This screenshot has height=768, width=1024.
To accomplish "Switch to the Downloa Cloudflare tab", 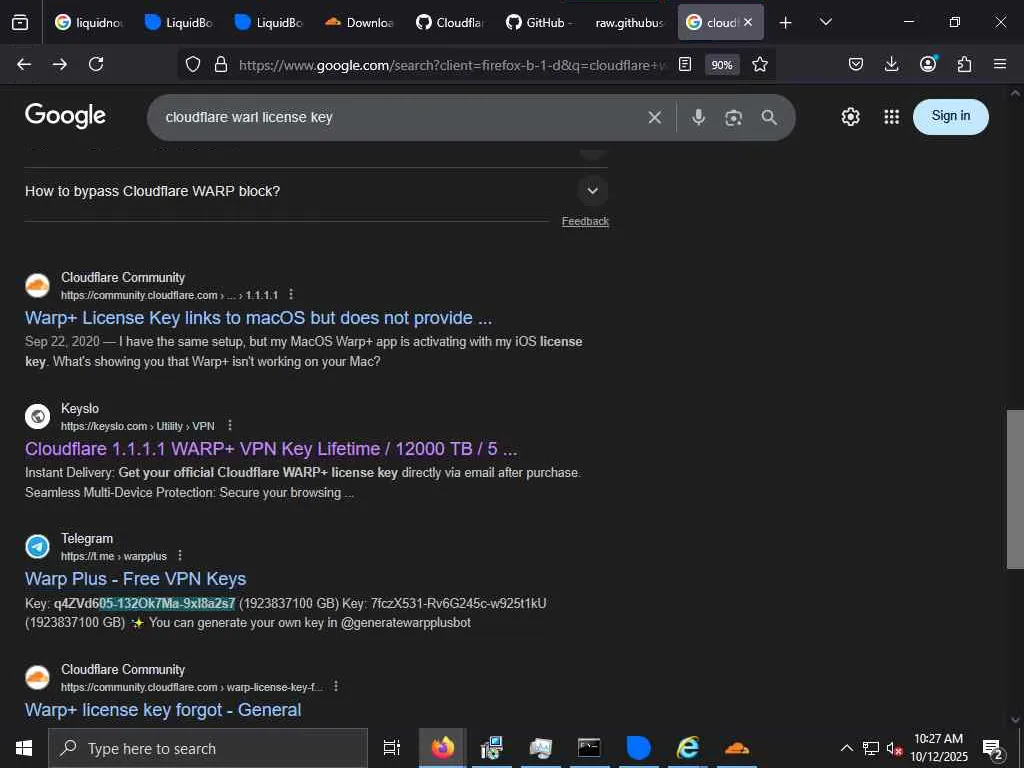I will (x=359, y=22).
